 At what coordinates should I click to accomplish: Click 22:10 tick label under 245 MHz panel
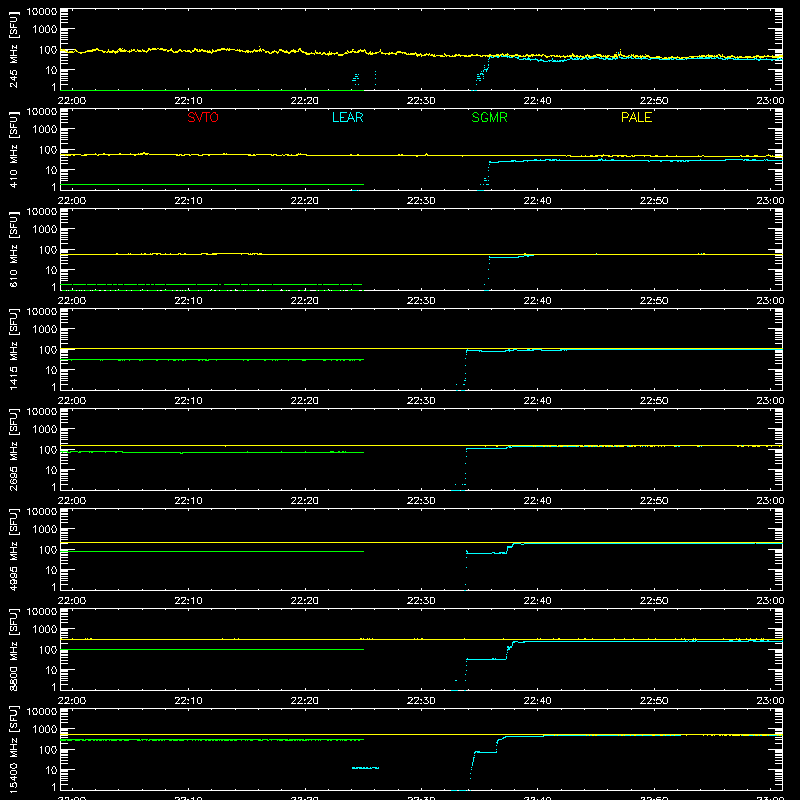tap(188, 101)
